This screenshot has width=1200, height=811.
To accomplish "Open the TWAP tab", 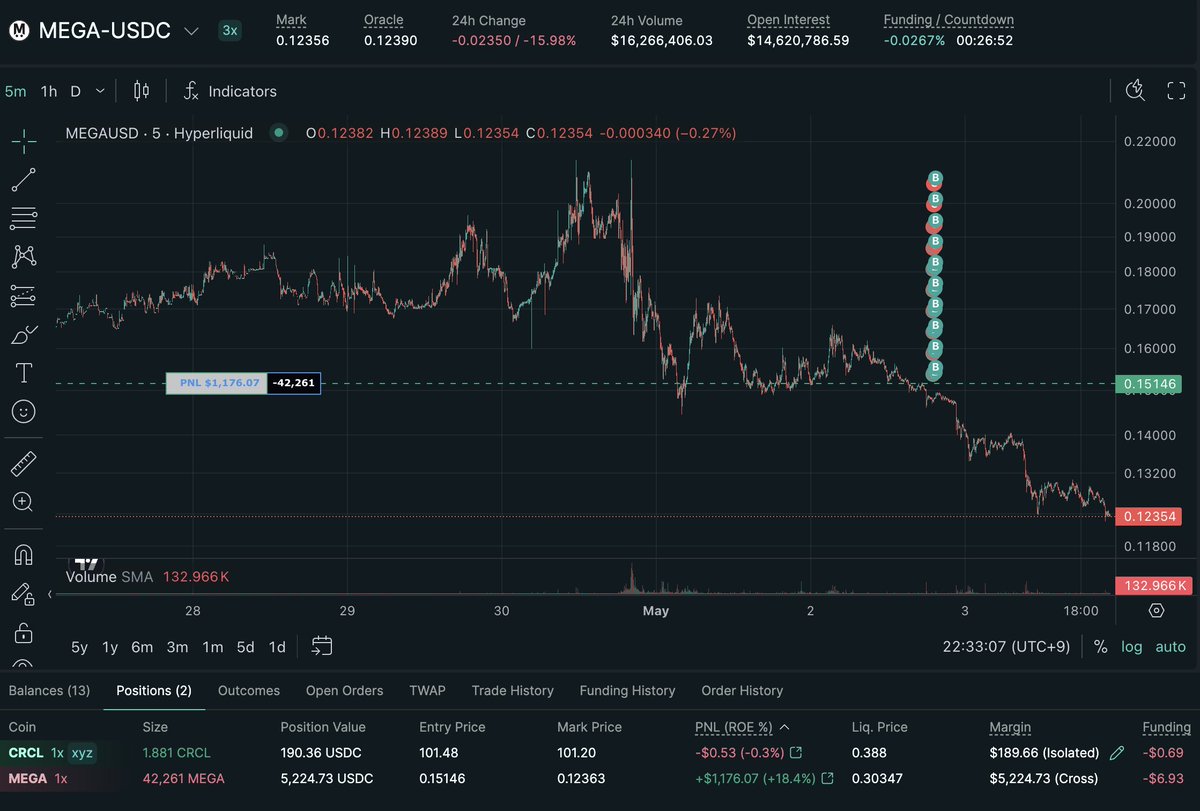I will point(428,690).
